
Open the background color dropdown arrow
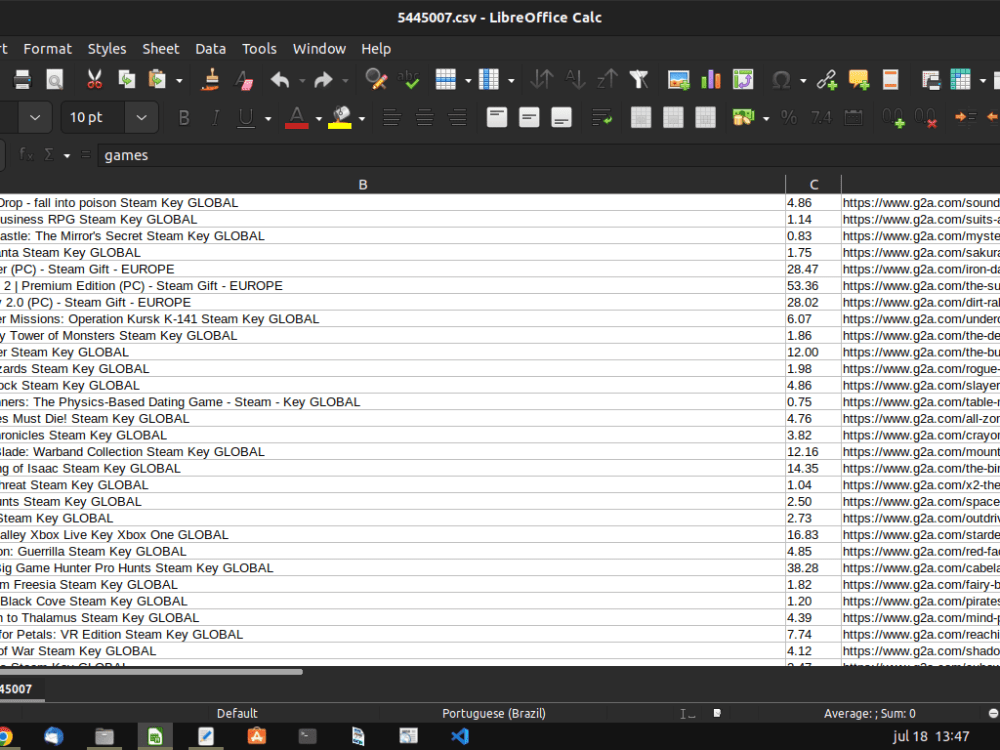362,118
